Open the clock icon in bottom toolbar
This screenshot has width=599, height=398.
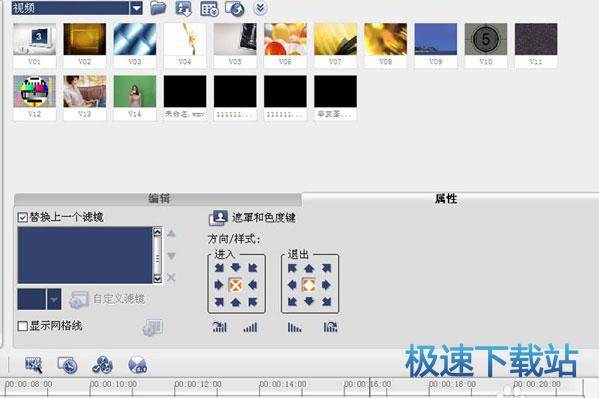[68, 365]
